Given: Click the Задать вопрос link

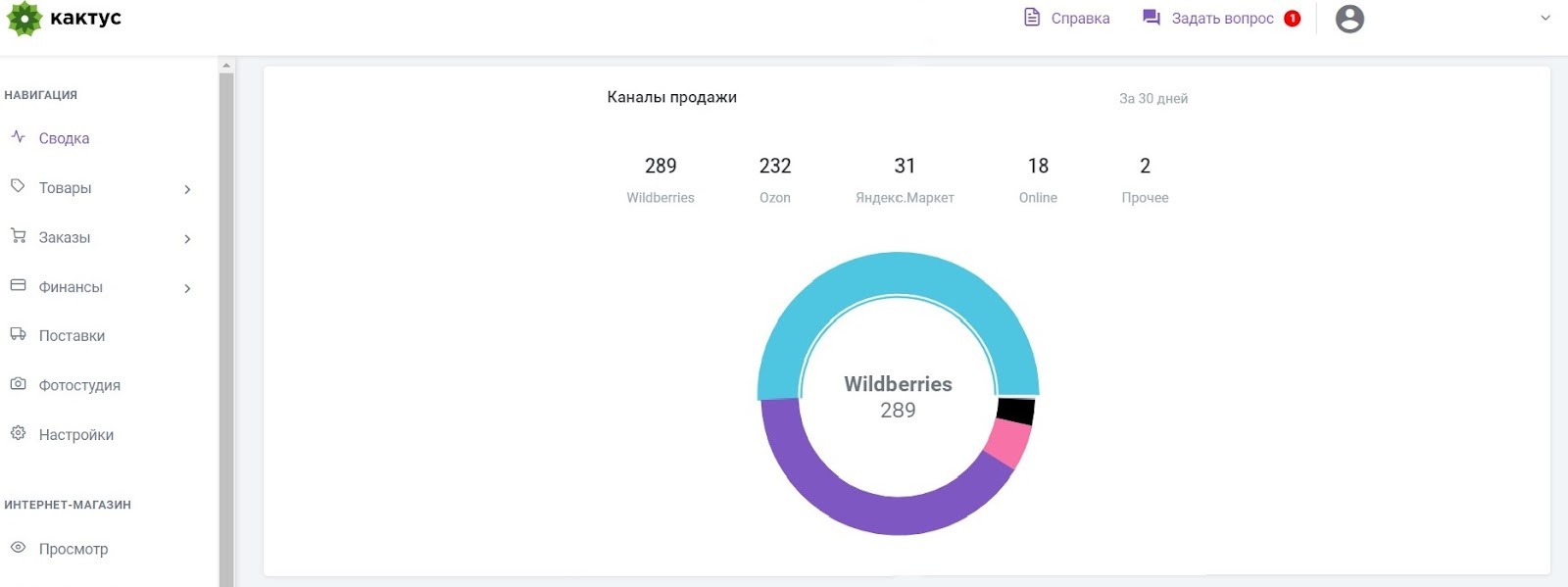Looking at the screenshot, I should (1222, 19).
